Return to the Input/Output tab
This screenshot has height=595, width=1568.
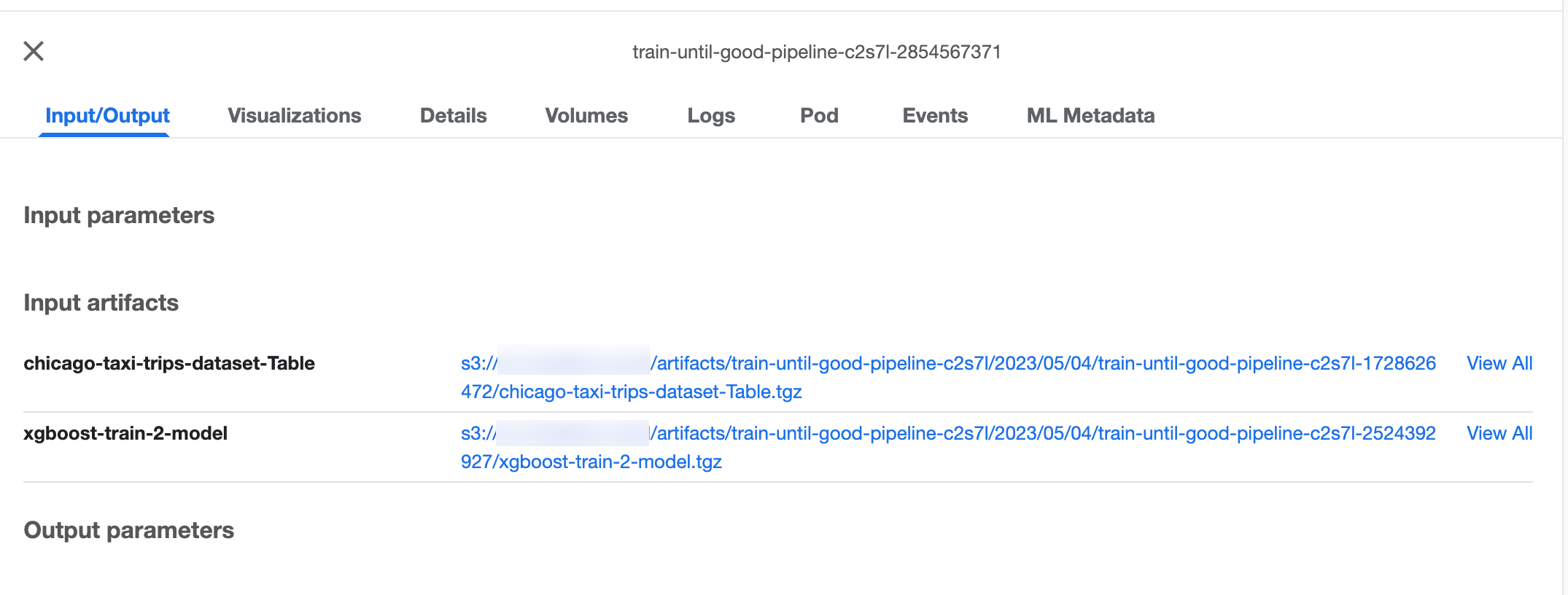[106, 115]
